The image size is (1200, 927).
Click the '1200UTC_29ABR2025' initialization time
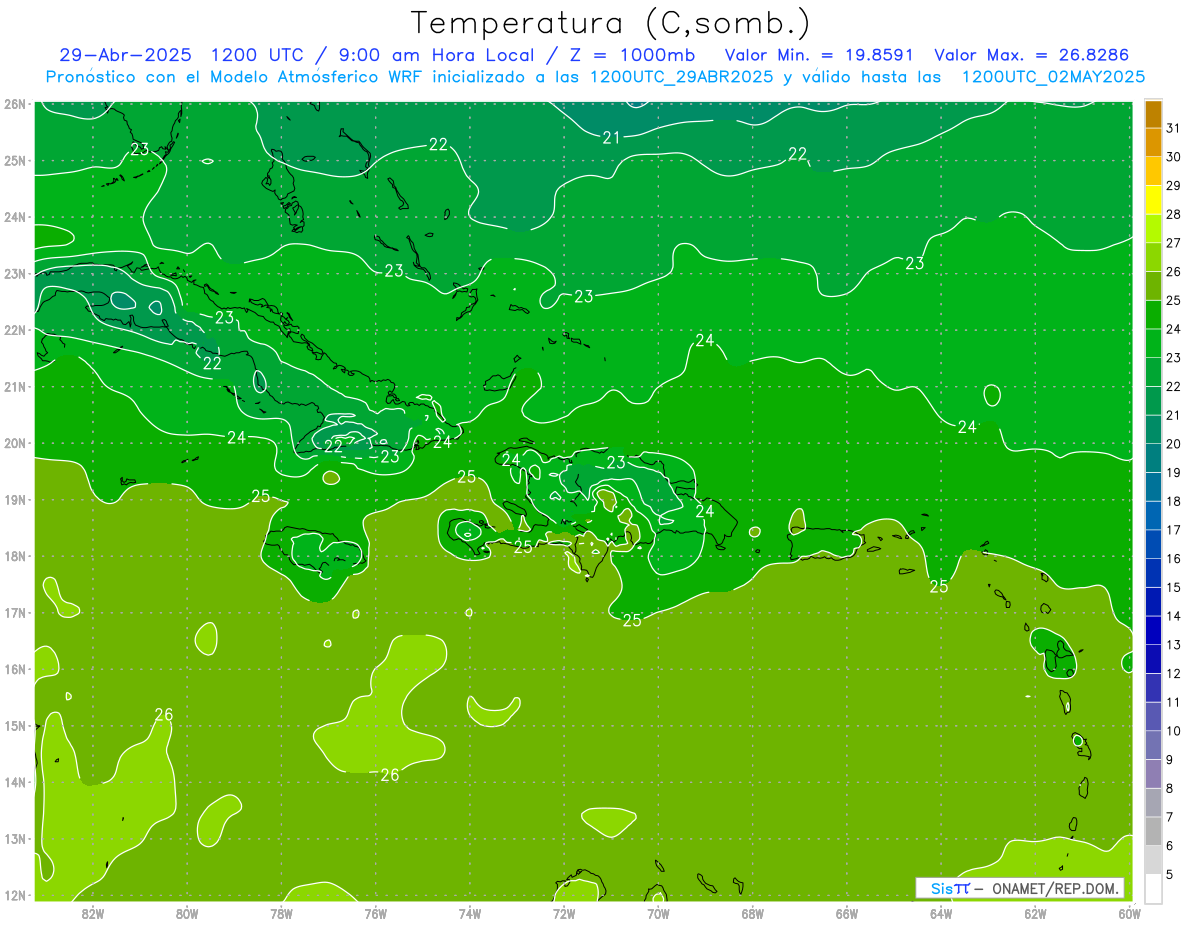pyautogui.click(x=682, y=76)
